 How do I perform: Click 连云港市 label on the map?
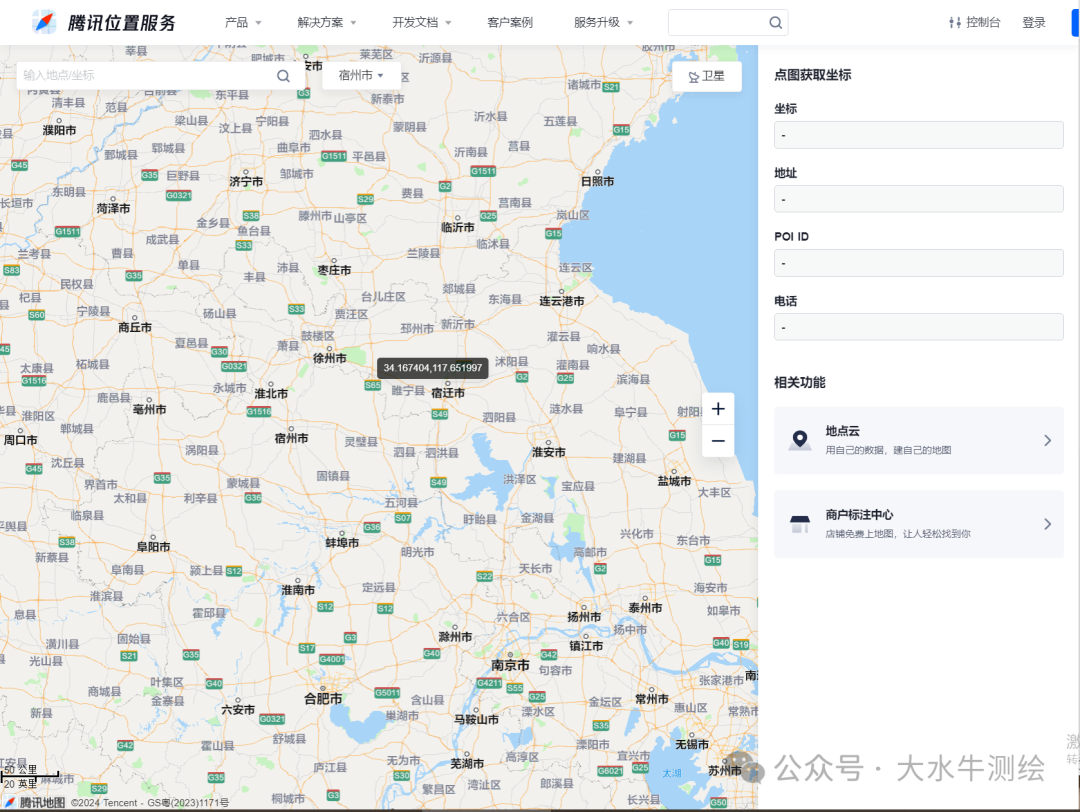pos(561,301)
